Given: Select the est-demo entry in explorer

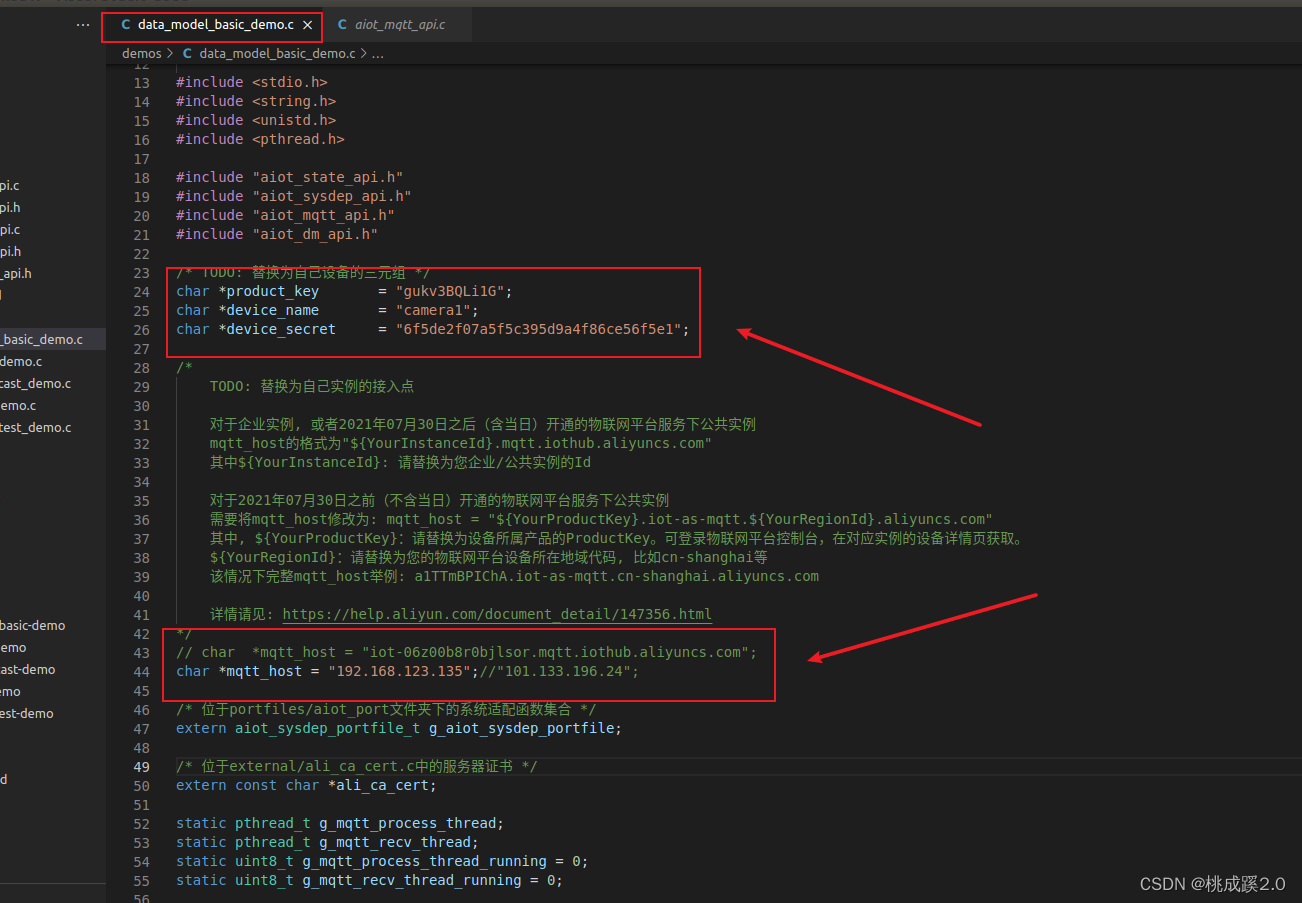Looking at the screenshot, I should 27,714.
